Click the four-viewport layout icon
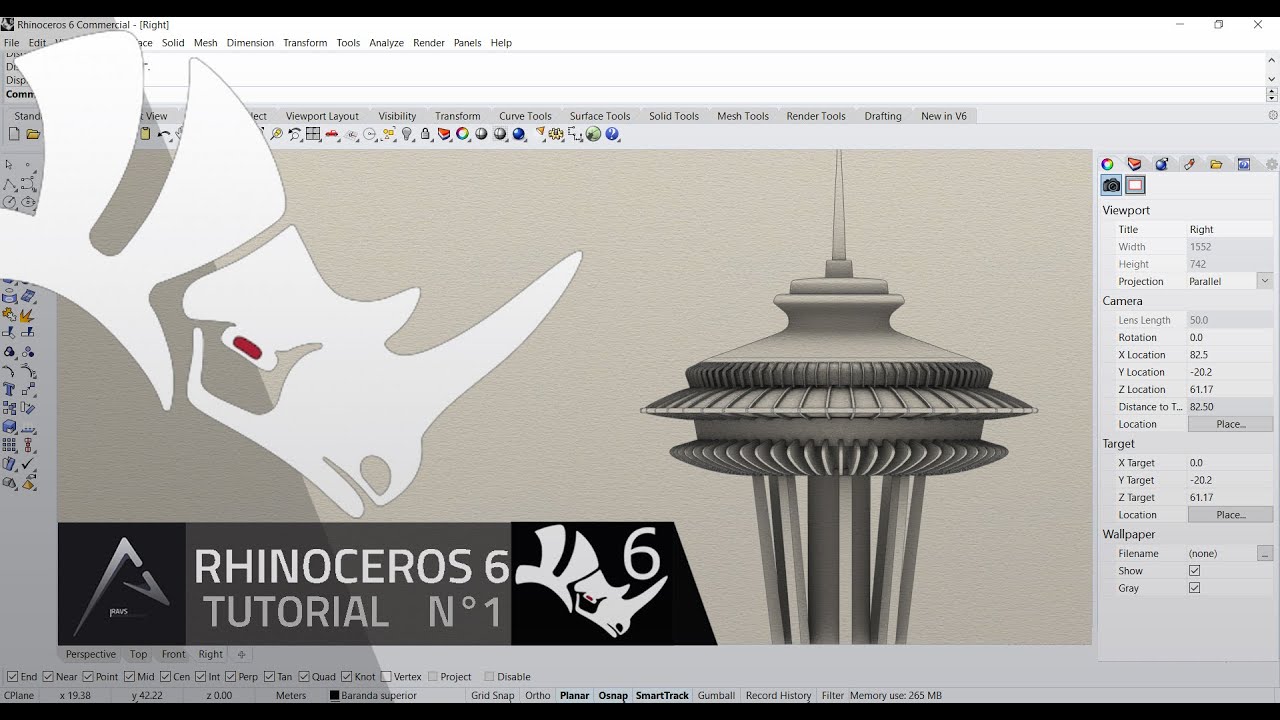 click(x=313, y=134)
